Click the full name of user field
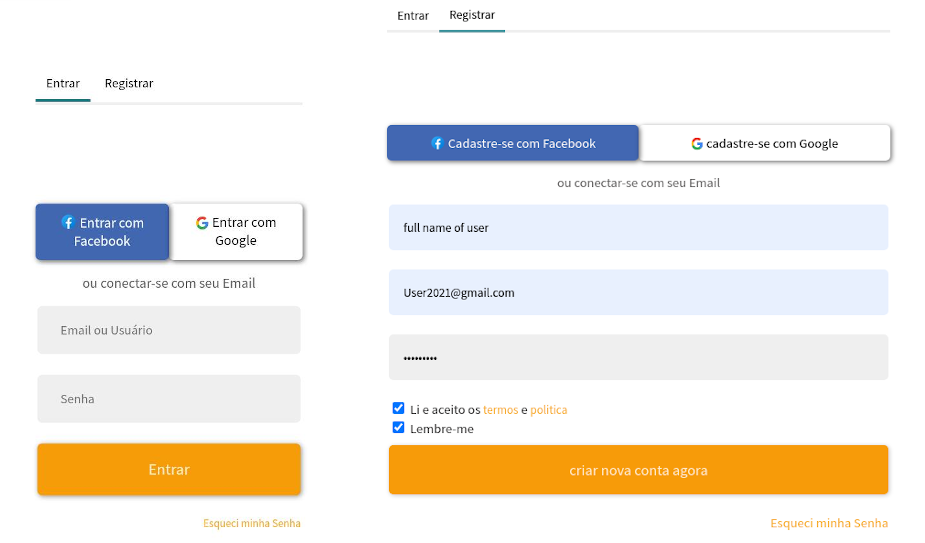The width and height of the screenshot is (925, 543). click(638, 227)
